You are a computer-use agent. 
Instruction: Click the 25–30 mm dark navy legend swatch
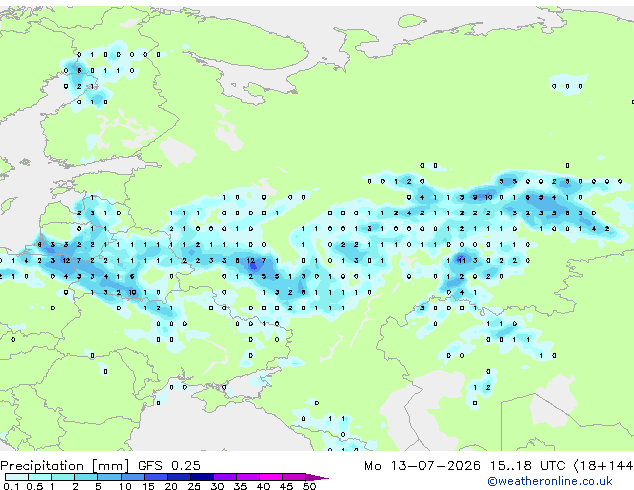click(201, 477)
